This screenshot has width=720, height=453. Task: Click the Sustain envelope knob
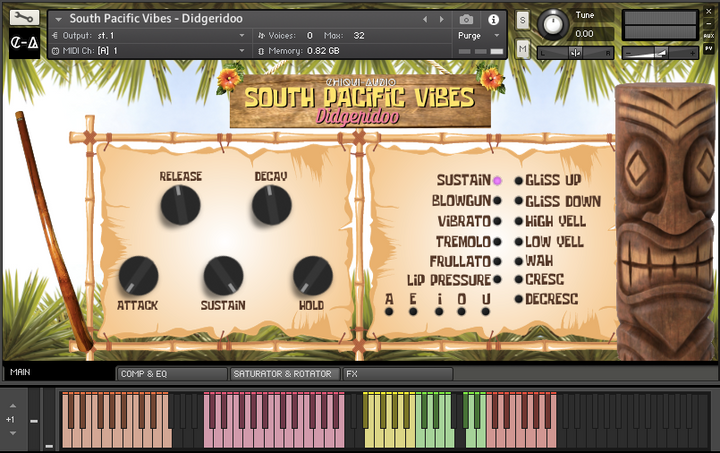coord(223,275)
